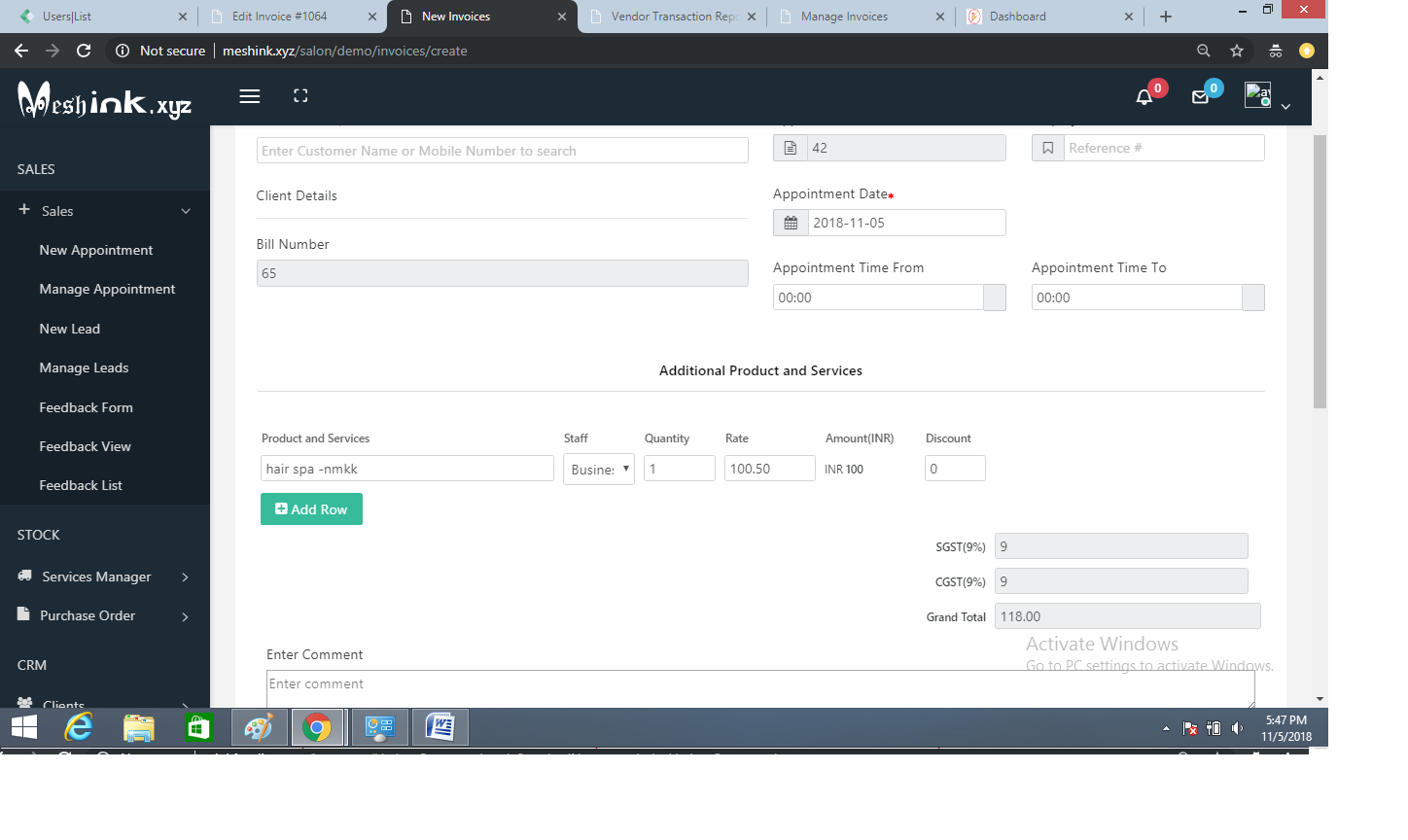Open notifications bell icon

[1144, 96]
